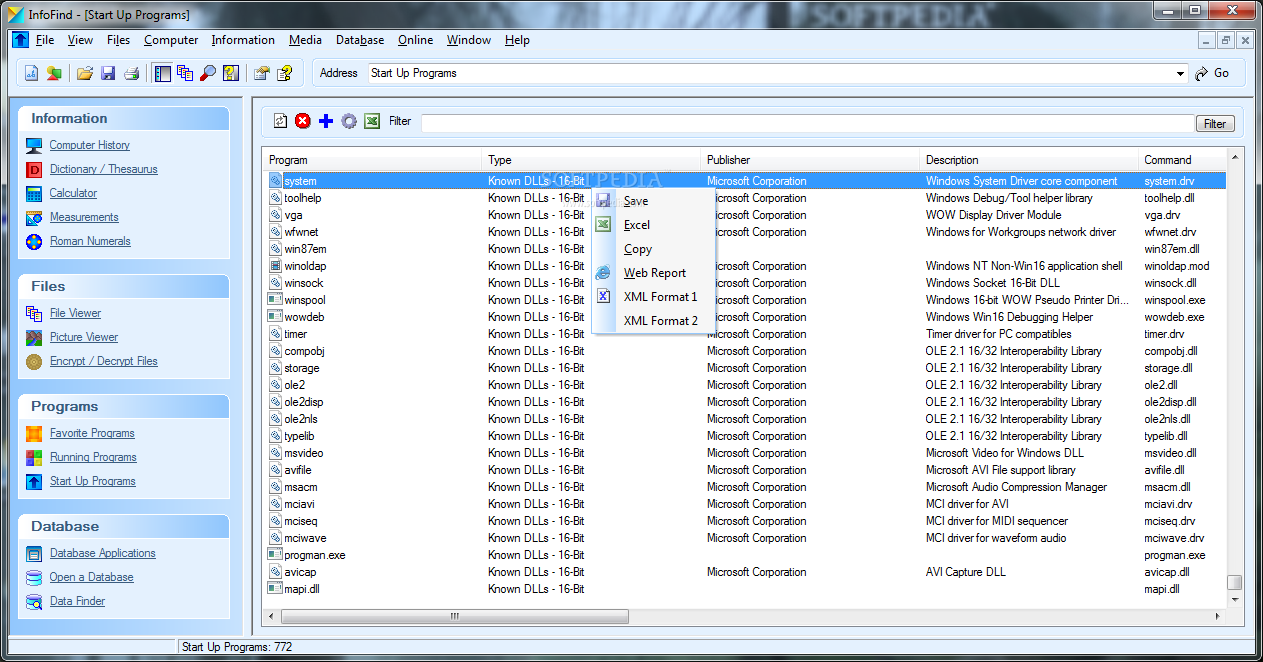Click the magnifying glass search icon

(208, 73)
